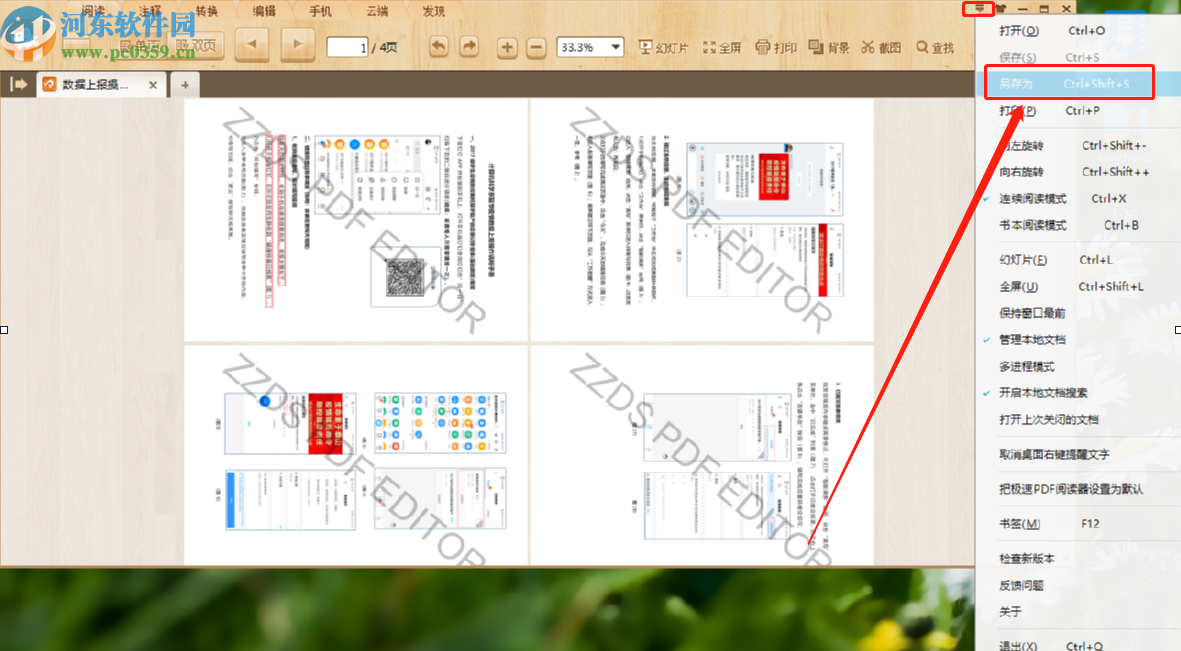The image size is (1181, 651).
Task: Click the PDF page containing the QR code
Action: point(356,220)
